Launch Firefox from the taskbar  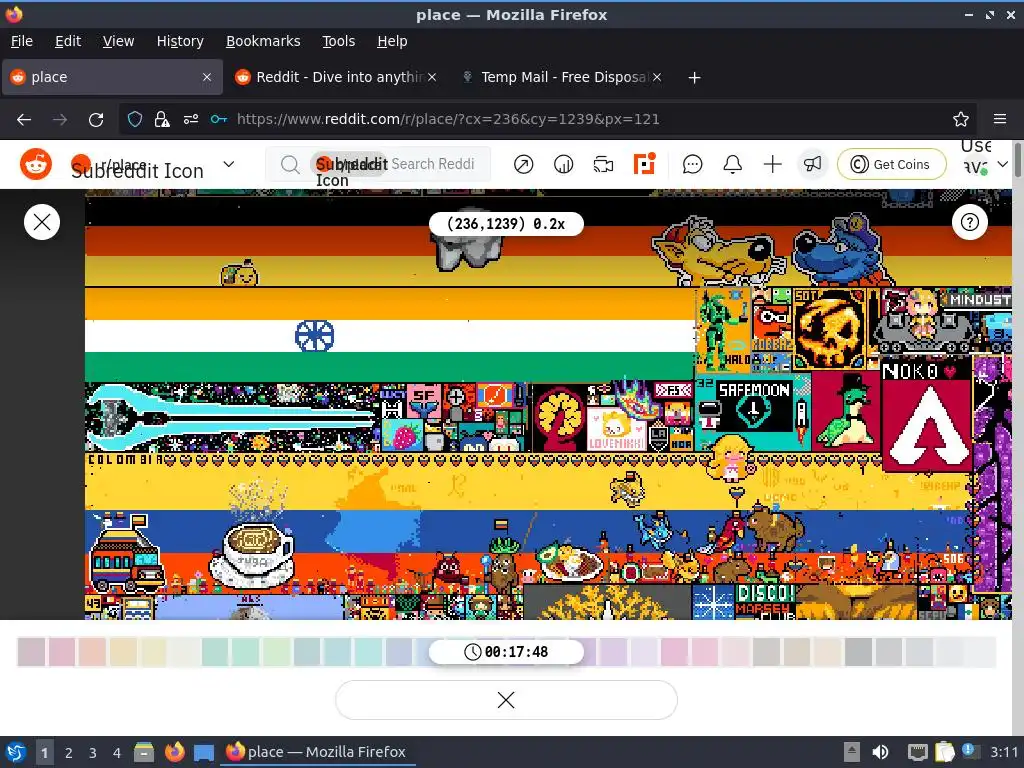[174, 752]
